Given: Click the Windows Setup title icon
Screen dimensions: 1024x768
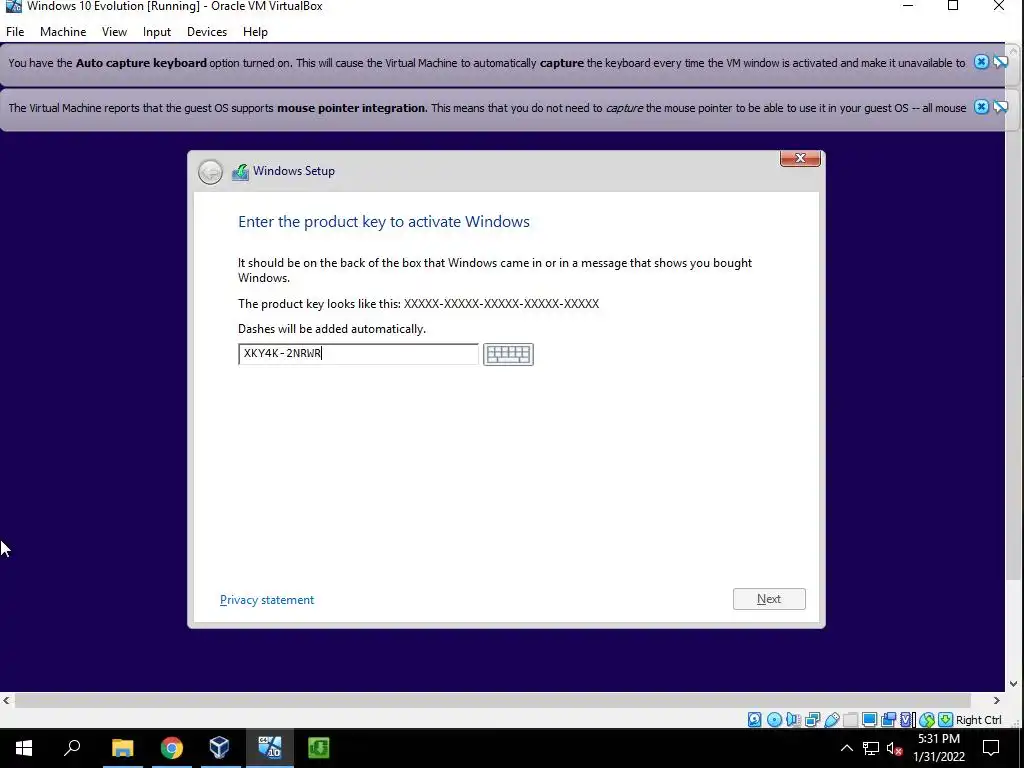Looking at the screenshot, I should [240, 171].
